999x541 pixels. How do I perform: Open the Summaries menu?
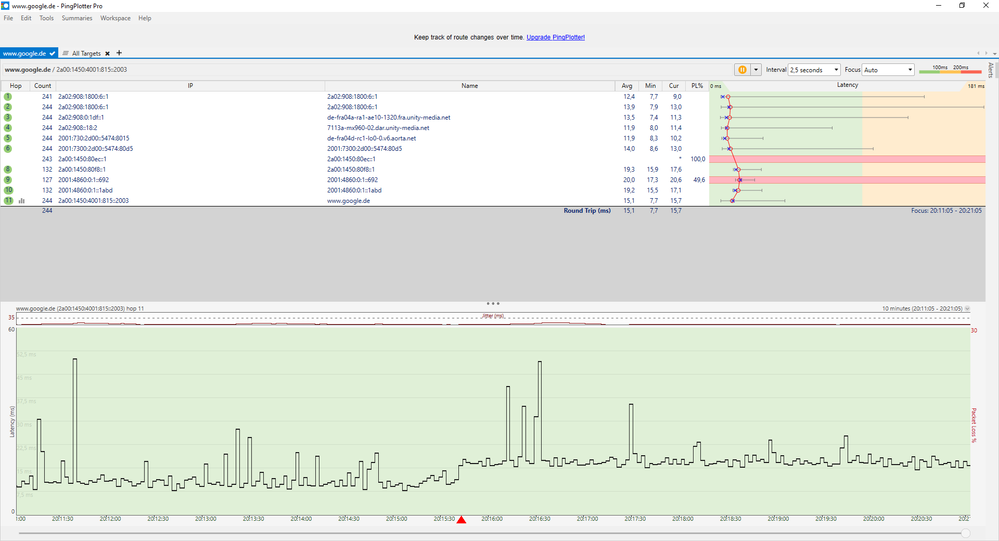click(x=77, y=18)
